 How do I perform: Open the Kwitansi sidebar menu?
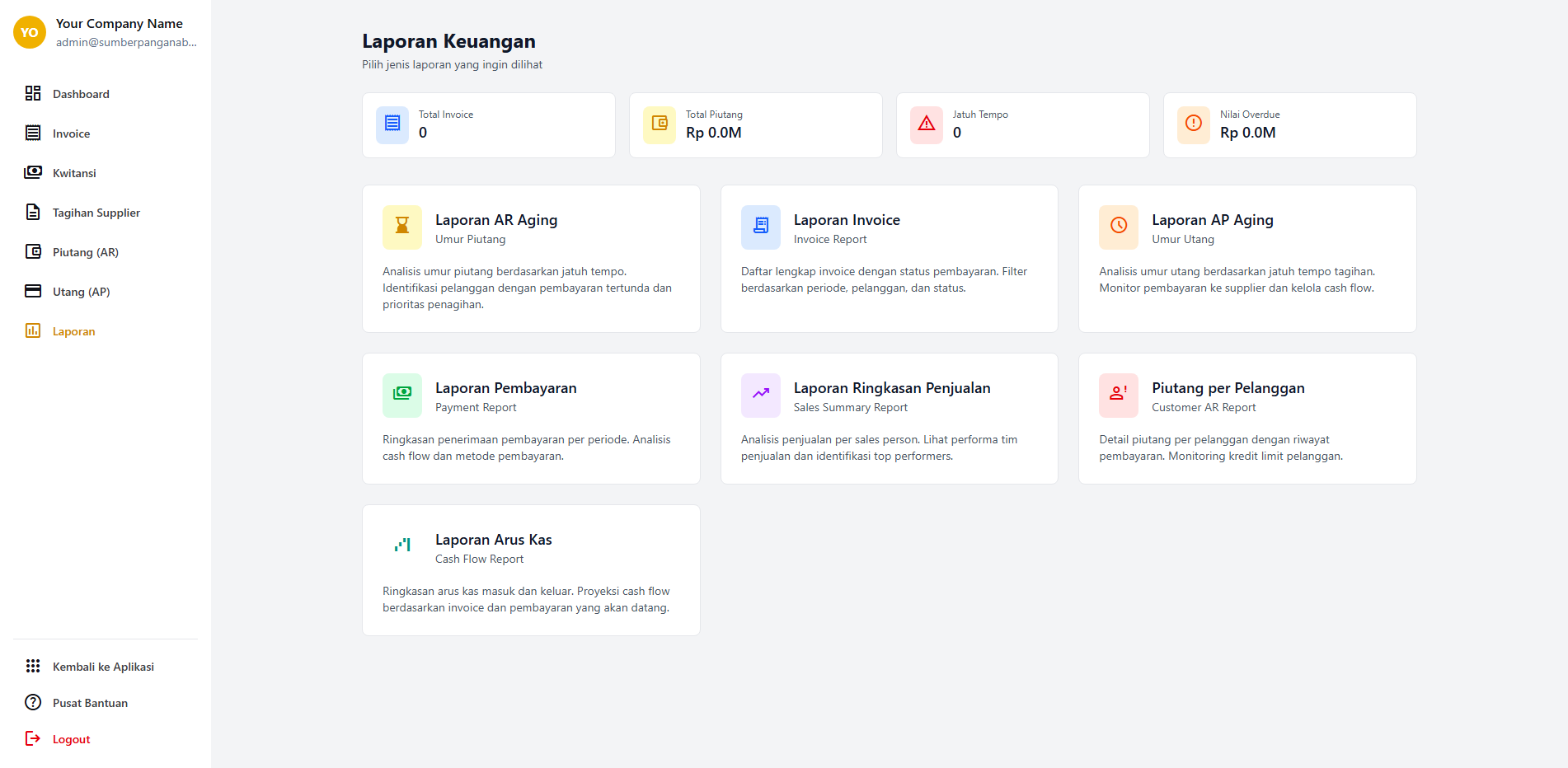(74, 173)
